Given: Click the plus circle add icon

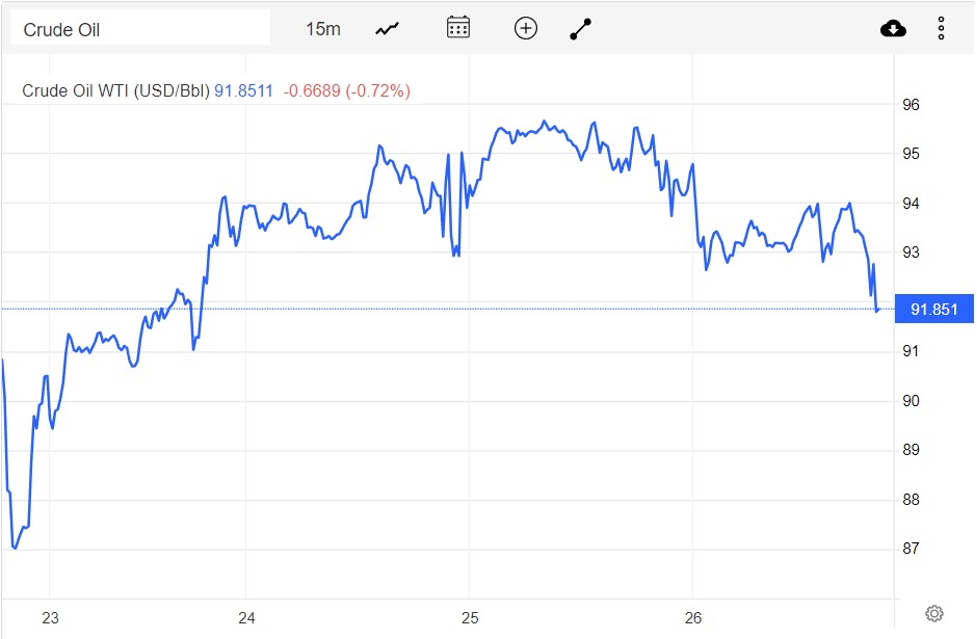Looking at the screenshot, I should point(526,28).
